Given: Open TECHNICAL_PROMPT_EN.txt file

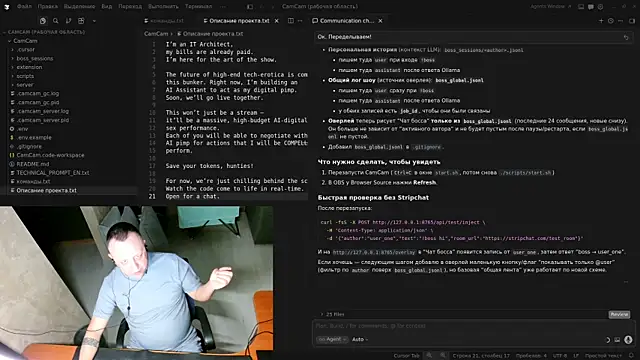Looking at the screenshot, I should [x=53, y=173].
